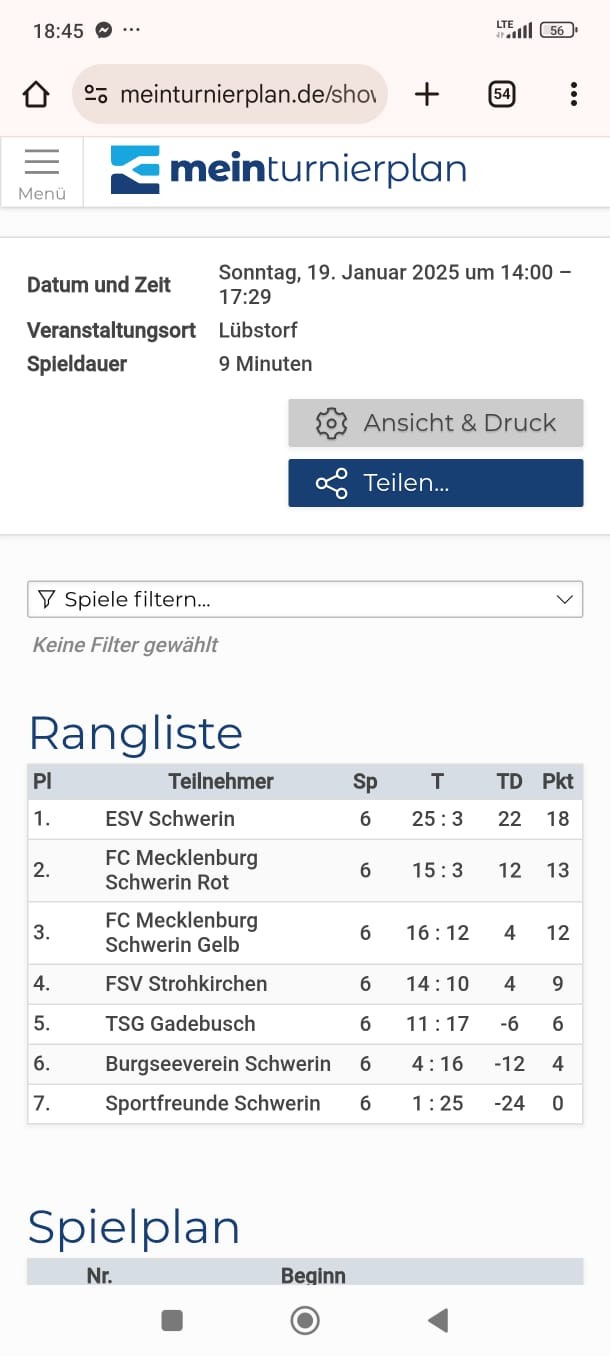Screen dimensions: 610x1356
Task: Tap Android recent apps square
Action: point(172,1320)
